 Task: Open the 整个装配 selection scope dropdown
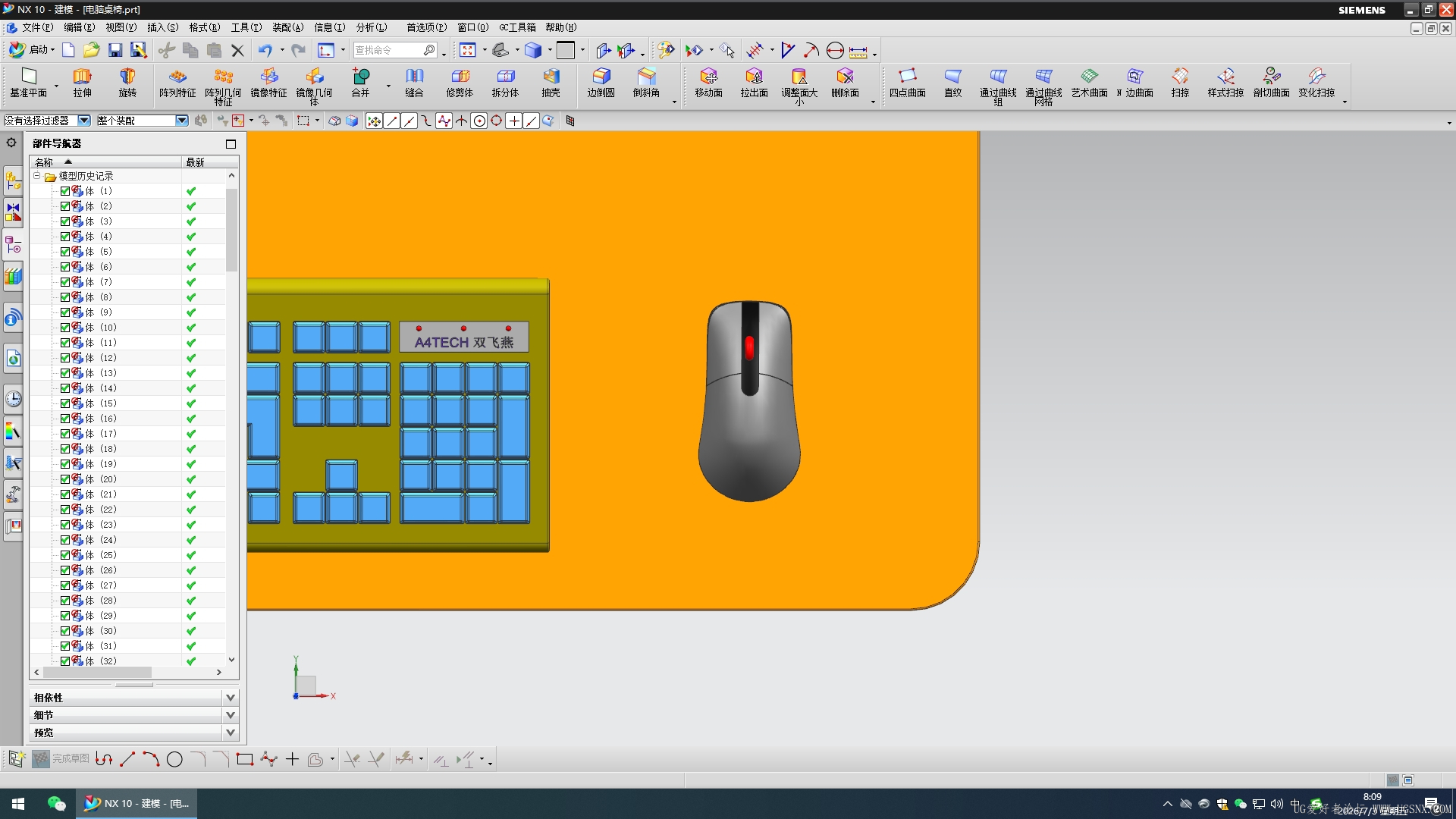tap(182, 121)
